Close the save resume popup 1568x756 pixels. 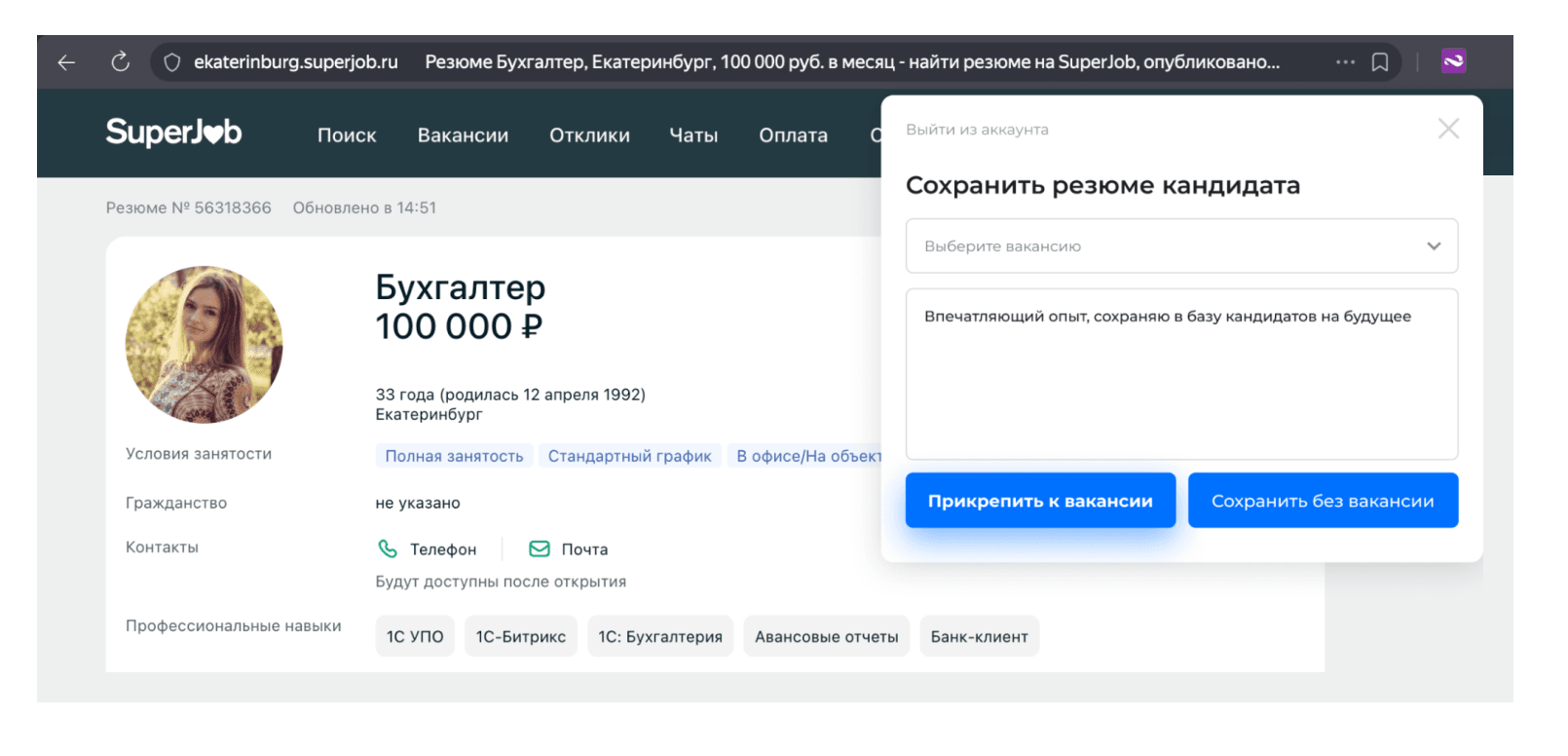[1448, 129]
